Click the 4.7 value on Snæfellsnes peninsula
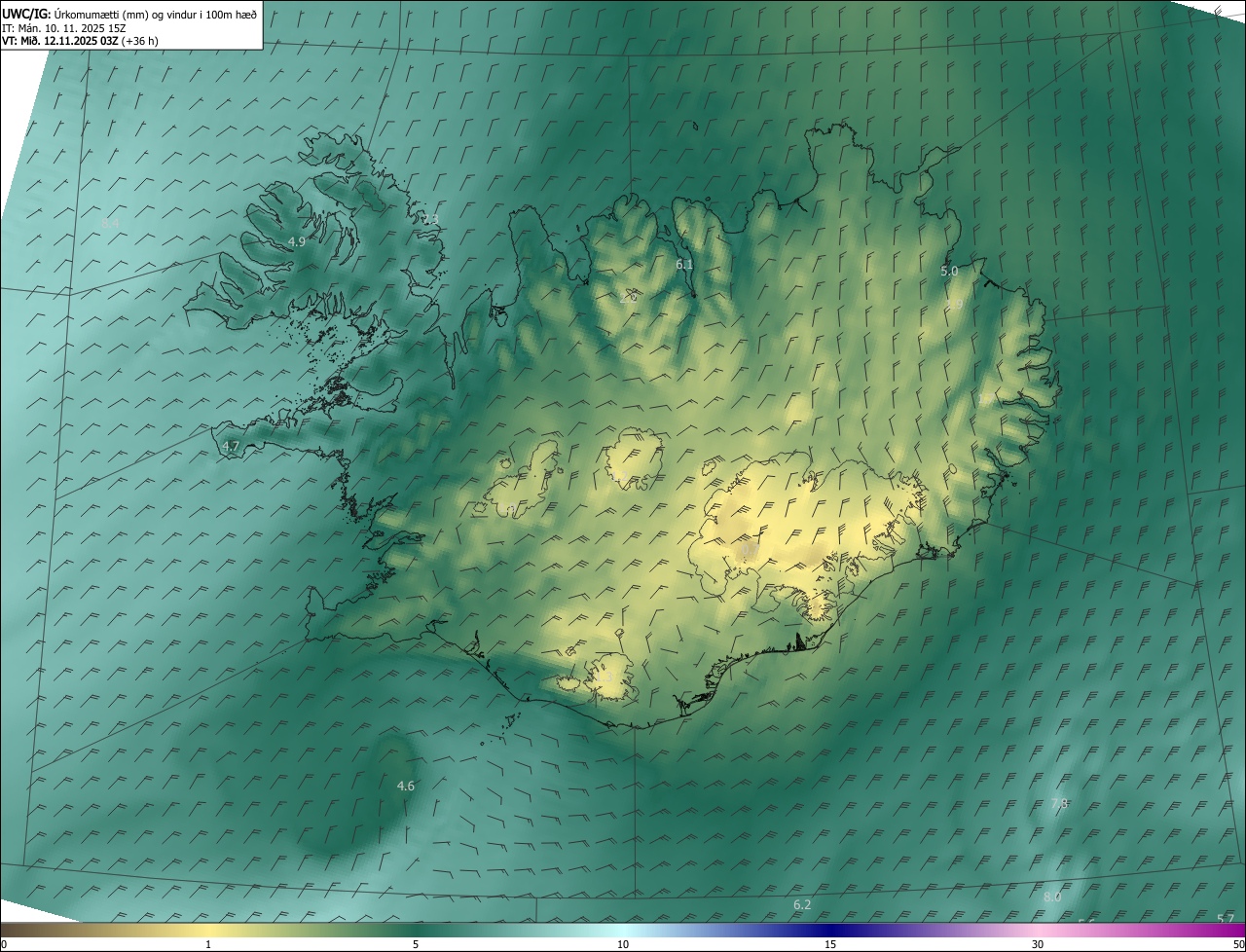The image size is (1246, 952). coord(231,446)
